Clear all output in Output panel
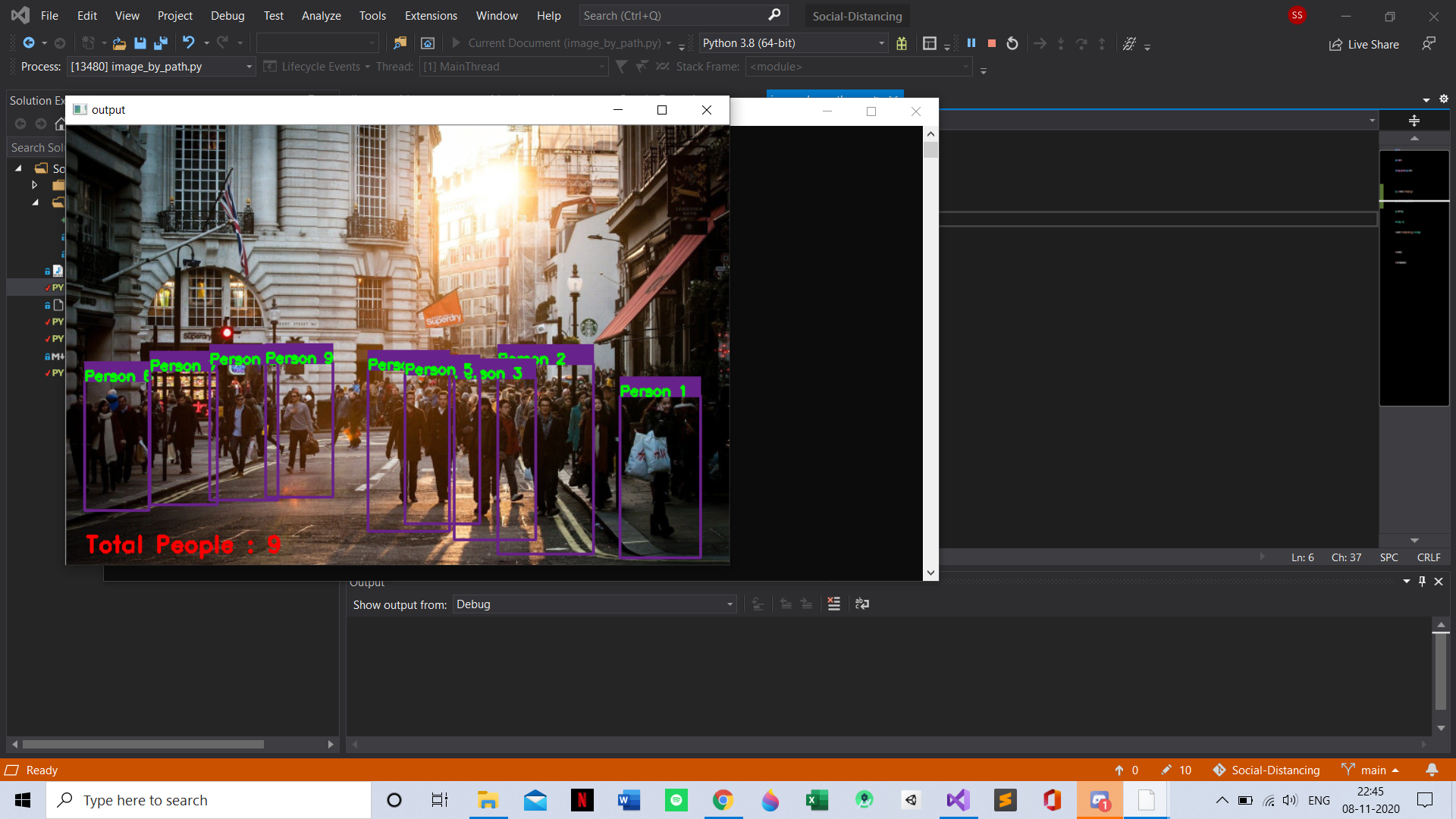Viewport: 1456px width, 819px height. tap(833, 604)
